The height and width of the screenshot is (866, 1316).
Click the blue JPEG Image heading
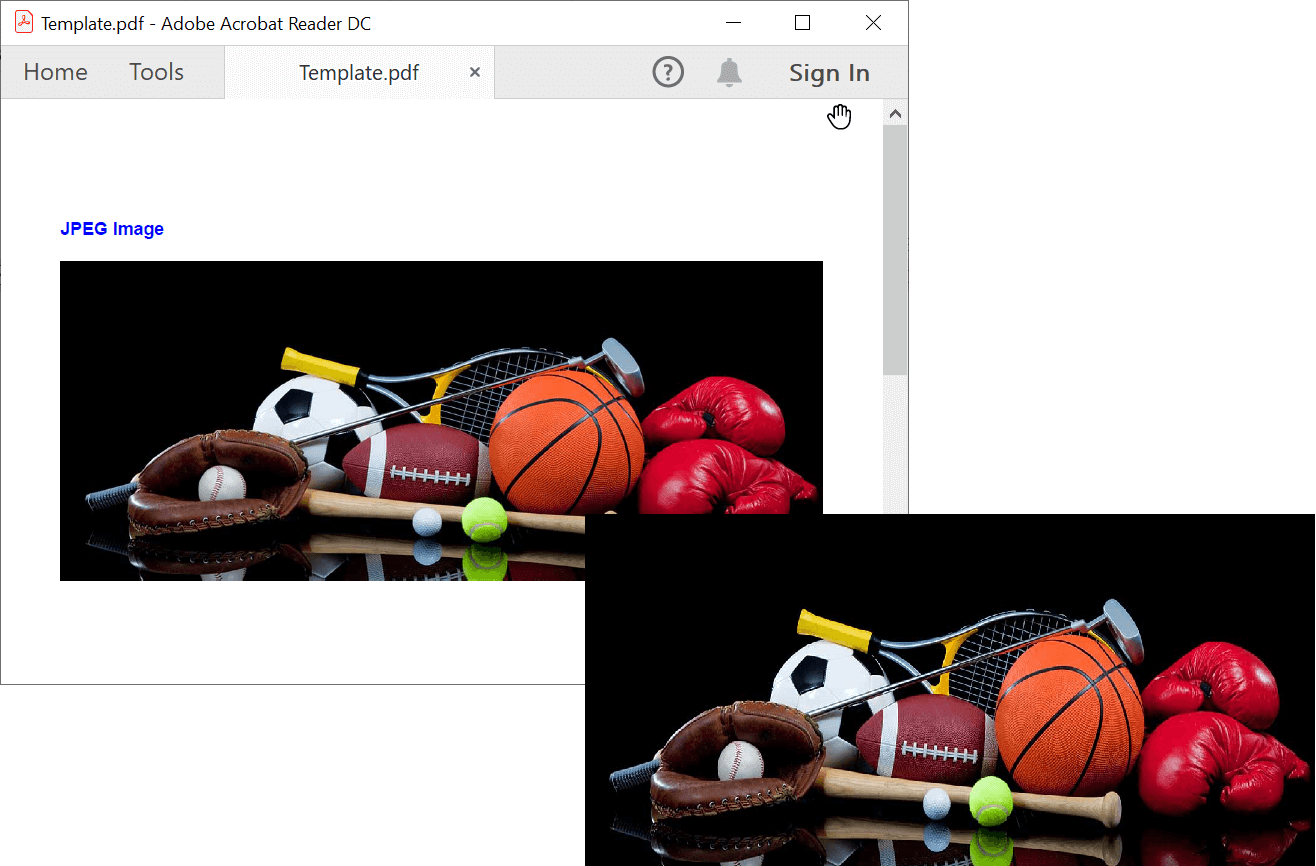(x=112, y=229)
